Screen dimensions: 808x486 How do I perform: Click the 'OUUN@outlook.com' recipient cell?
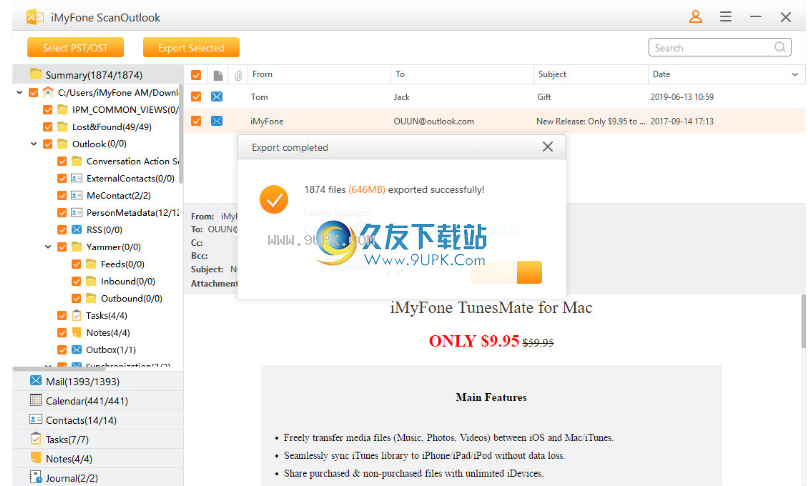pyautogui.click(x=434, y=121)
